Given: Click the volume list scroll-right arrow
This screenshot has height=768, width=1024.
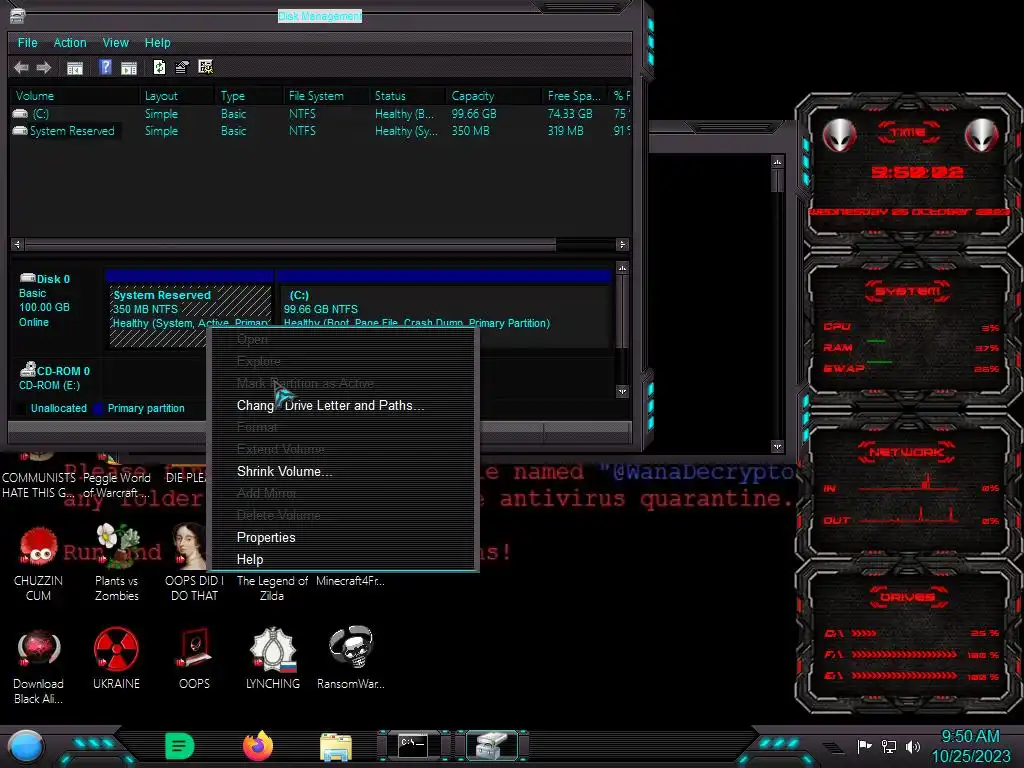Looking at the screenshot, I should [x=622, y=244].
